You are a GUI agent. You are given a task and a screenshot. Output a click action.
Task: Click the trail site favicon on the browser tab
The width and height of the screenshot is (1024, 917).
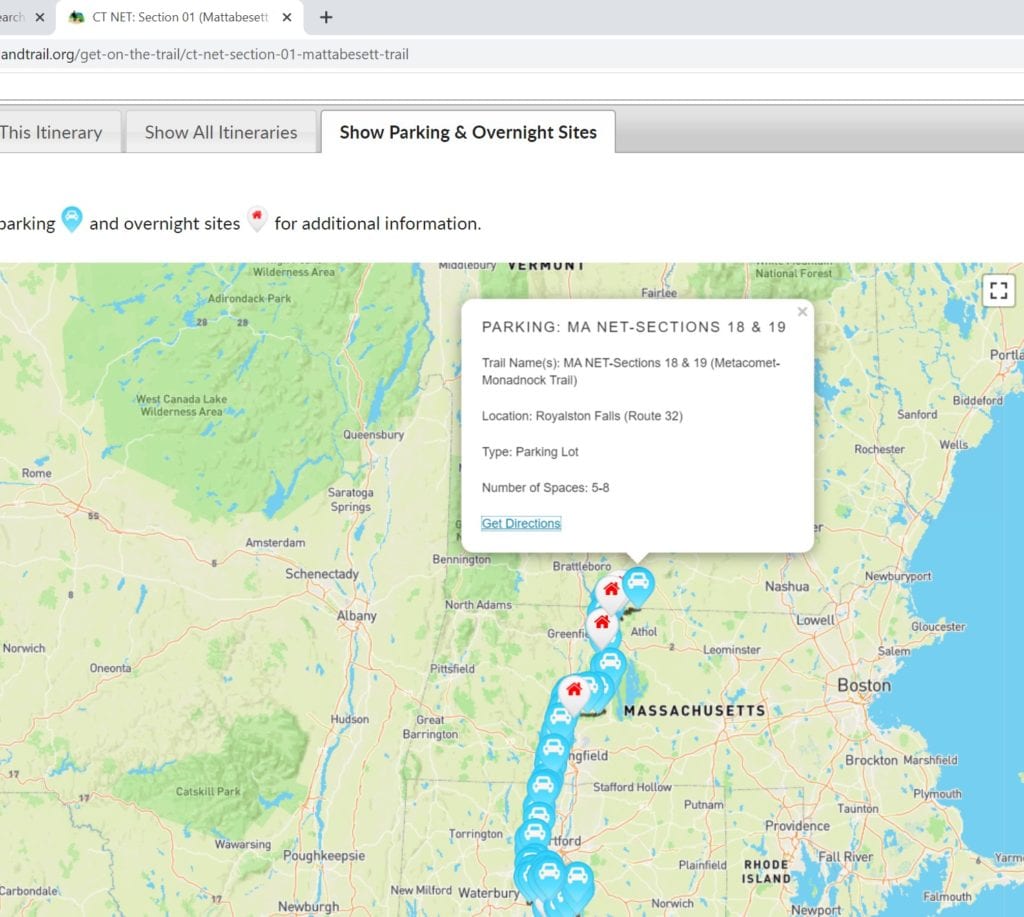tap(75, 17)
